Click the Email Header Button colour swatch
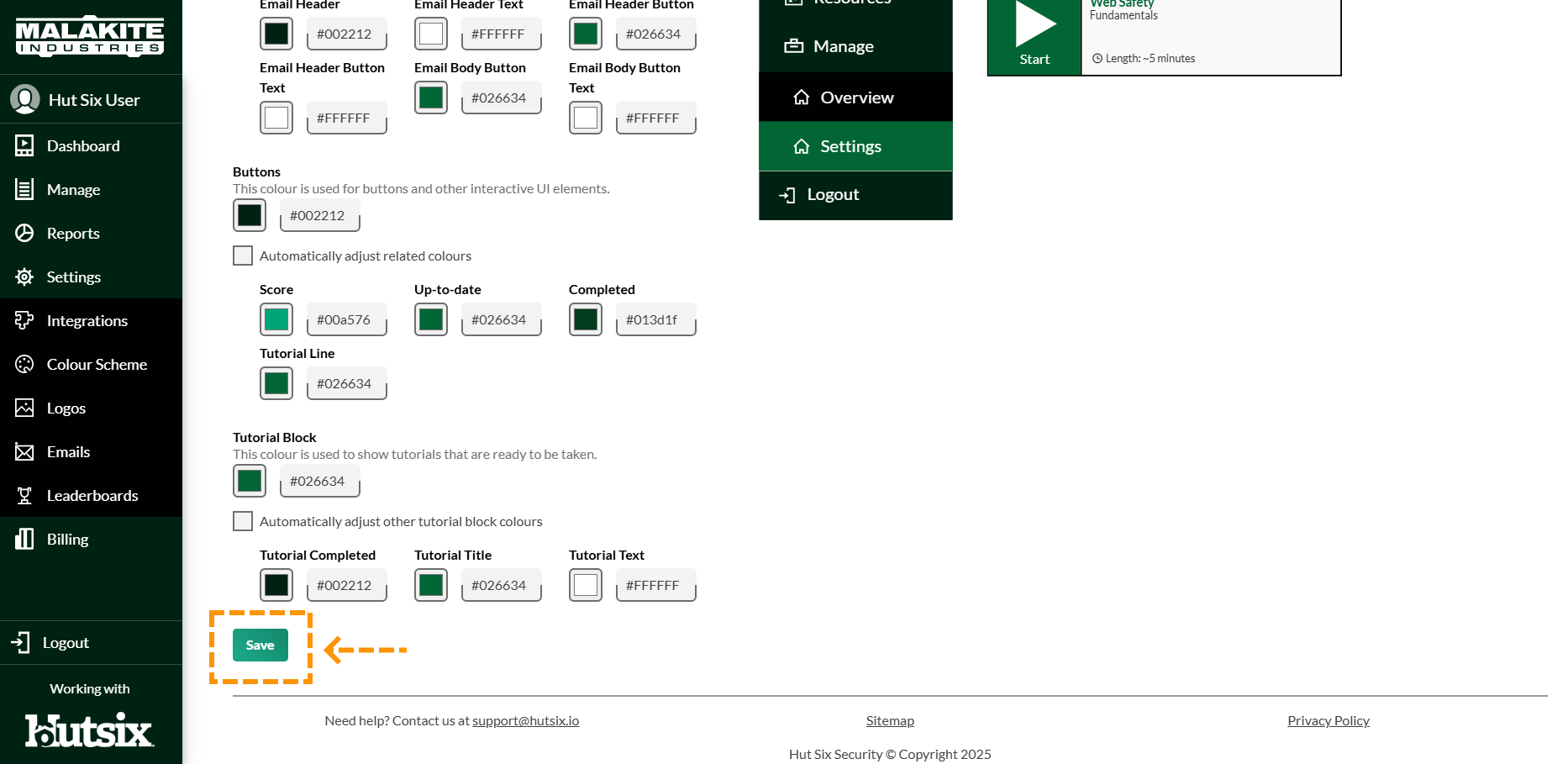The height and width of the screenshot is (764, 1568). pyautogui.click(x=586, y=34)
